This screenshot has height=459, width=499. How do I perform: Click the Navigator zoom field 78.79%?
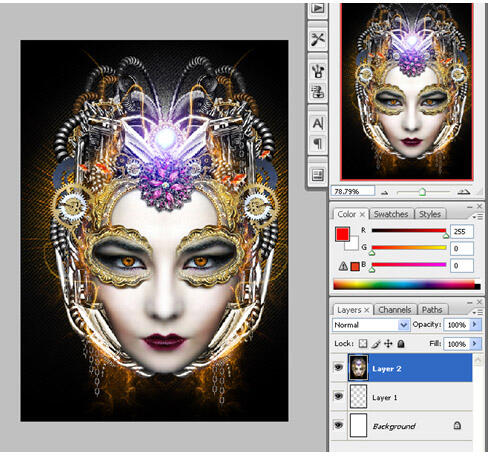(353, 191)
